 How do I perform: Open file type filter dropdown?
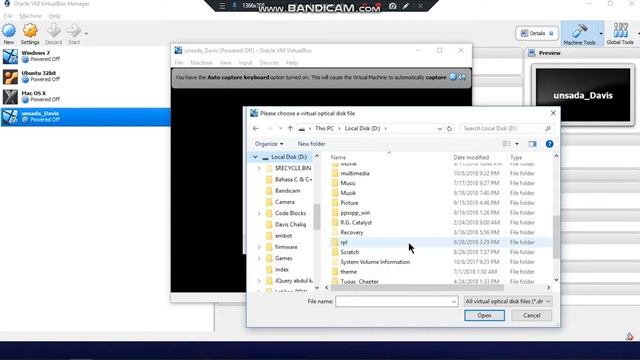tap(508, 301)
